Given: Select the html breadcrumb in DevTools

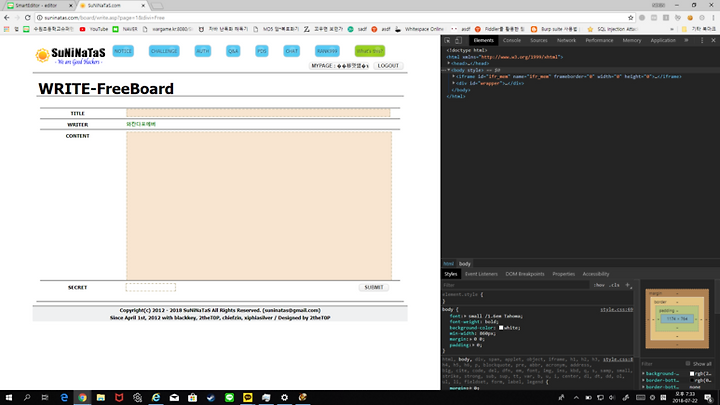Looking at the screenshot, I should (449, 264).
